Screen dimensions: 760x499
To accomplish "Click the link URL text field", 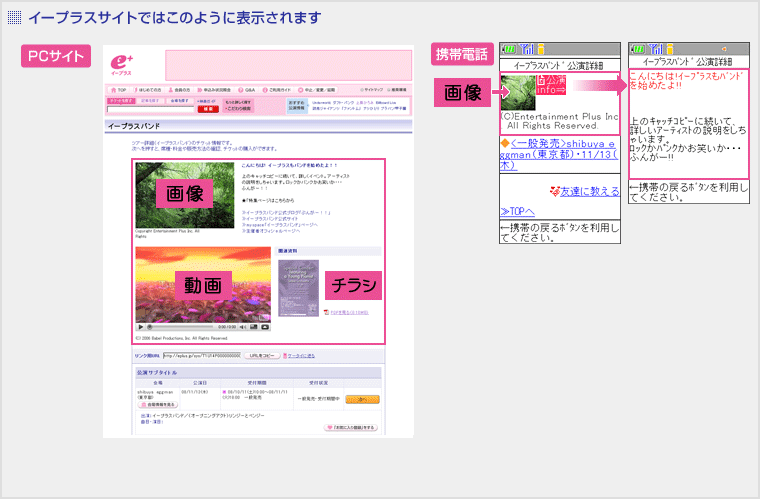I will (202, 356).
